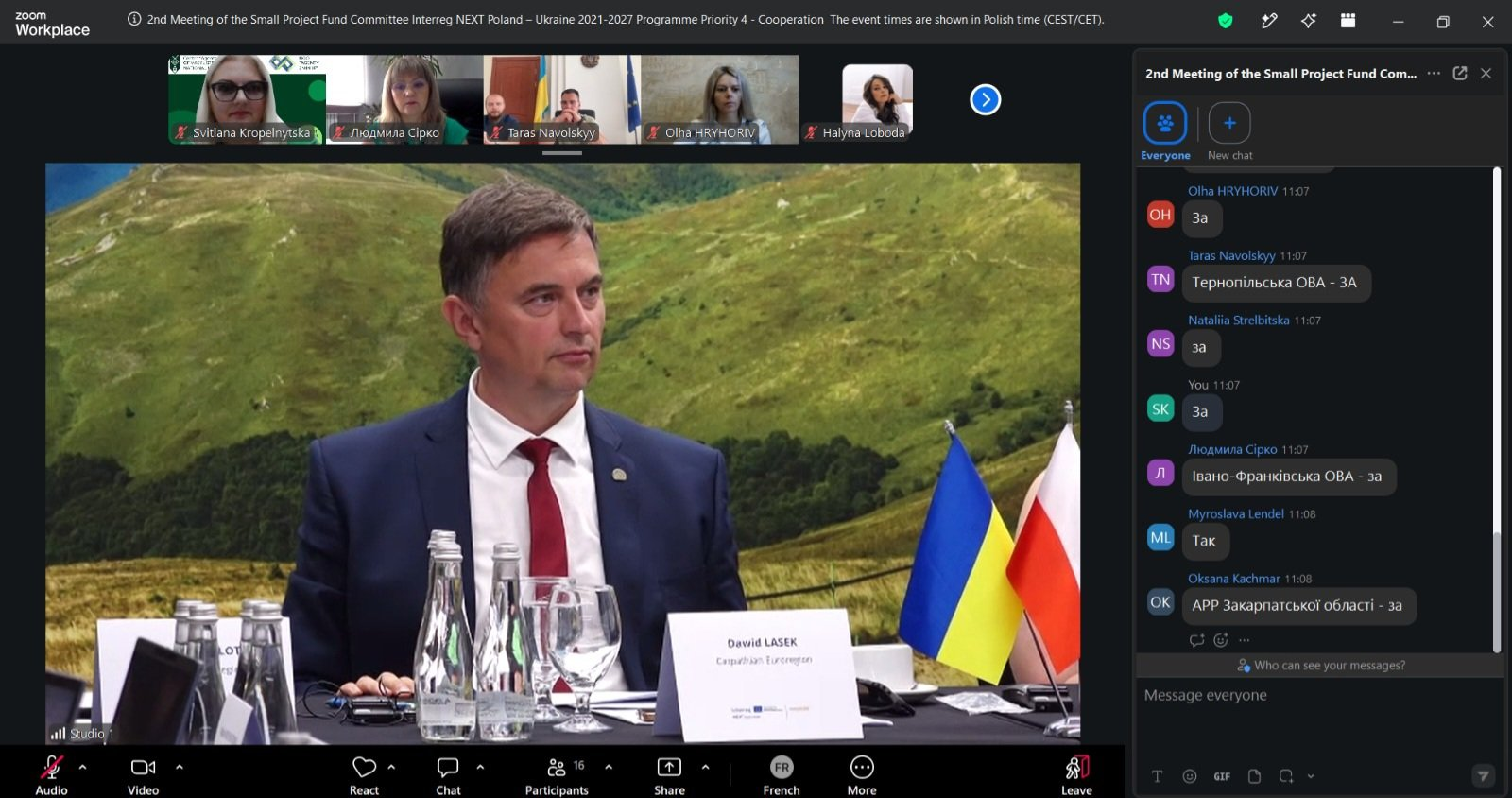
Task: Click the SK avatar in chat
Action: pyautogui.click(x=1160, y=408)
